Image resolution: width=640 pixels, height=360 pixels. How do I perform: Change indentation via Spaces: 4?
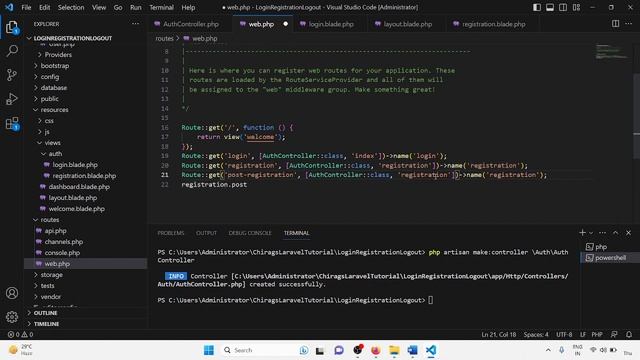click(x=536, y=334)
